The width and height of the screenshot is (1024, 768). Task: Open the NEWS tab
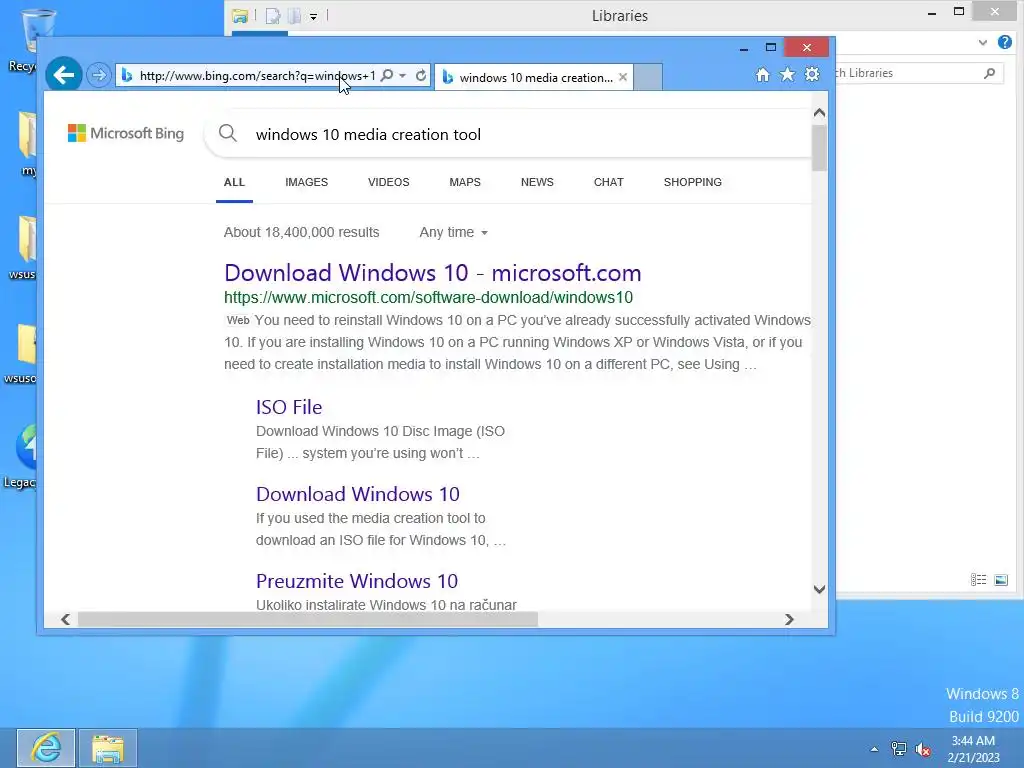(537, 182)
